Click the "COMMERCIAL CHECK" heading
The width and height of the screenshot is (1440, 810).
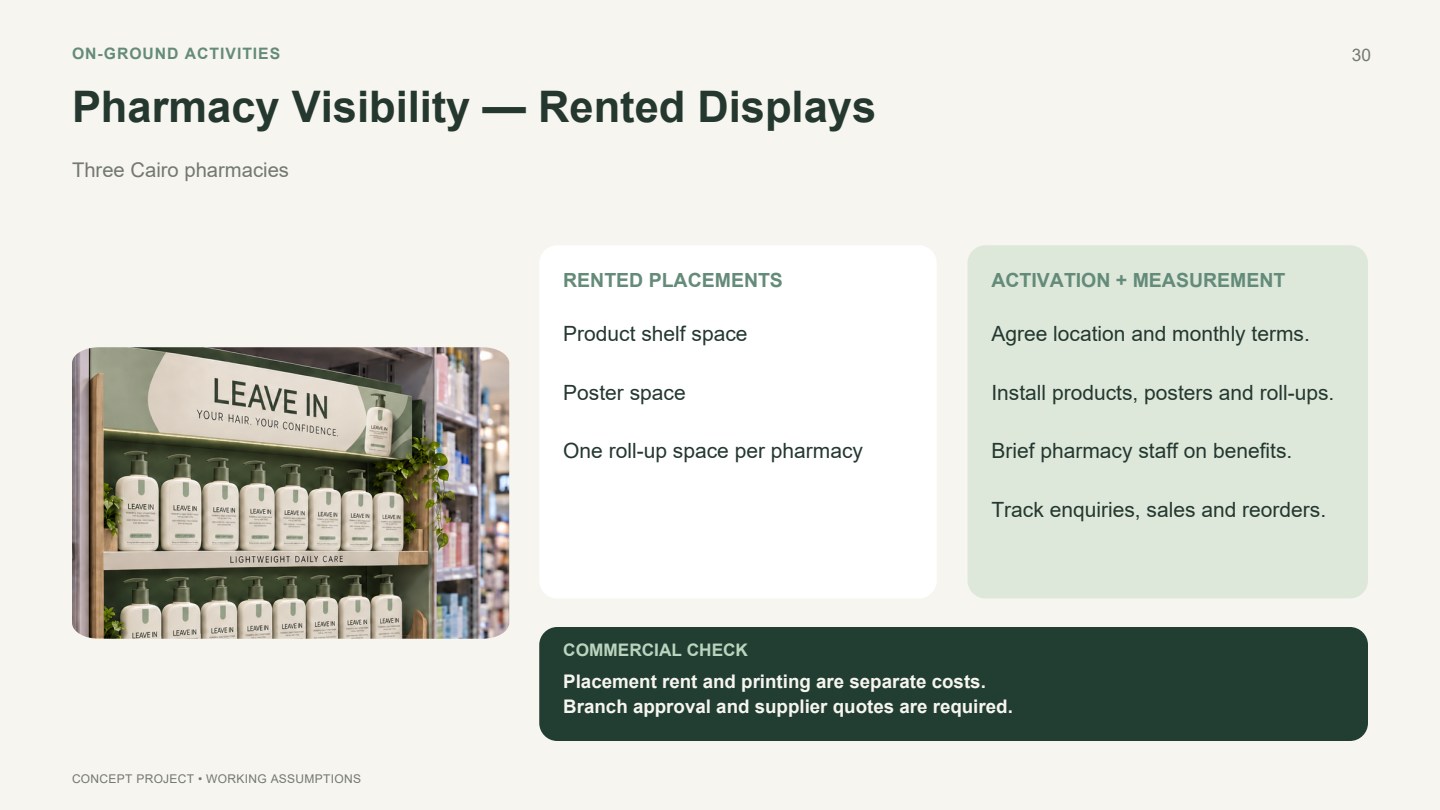tap(655, 650)
